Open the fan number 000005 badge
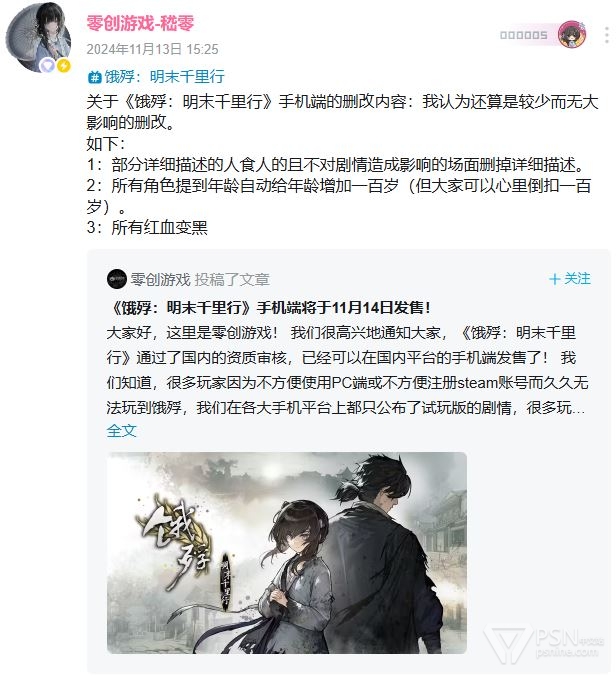Screen dimensions: 616x676 [x=523, y=35]
